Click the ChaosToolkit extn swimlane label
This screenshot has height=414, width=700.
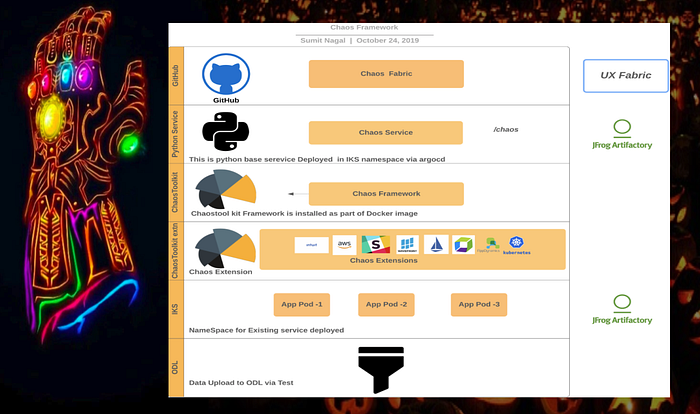(175, 251)
